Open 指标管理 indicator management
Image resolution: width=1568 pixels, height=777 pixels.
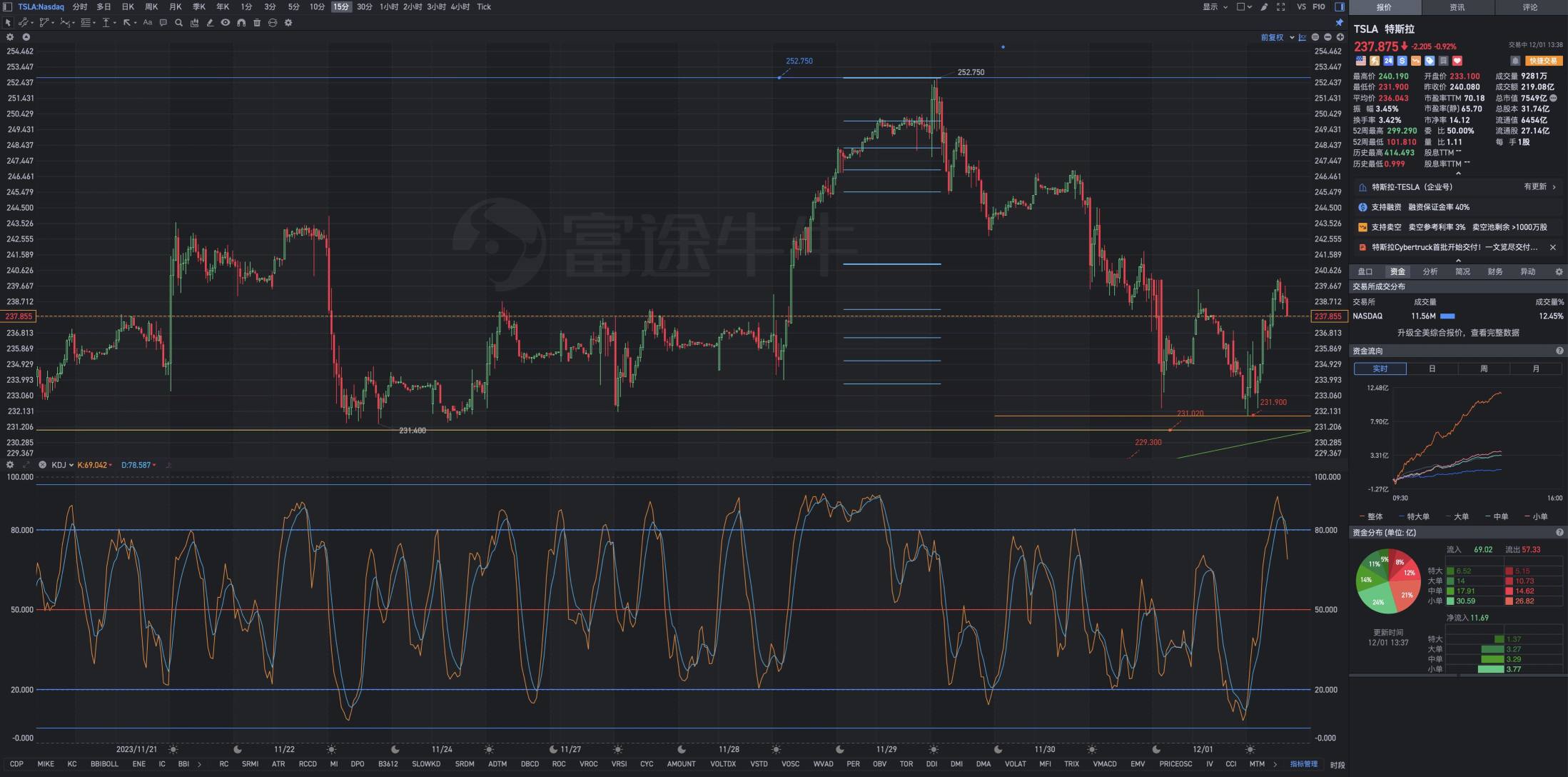[1303, 764]
